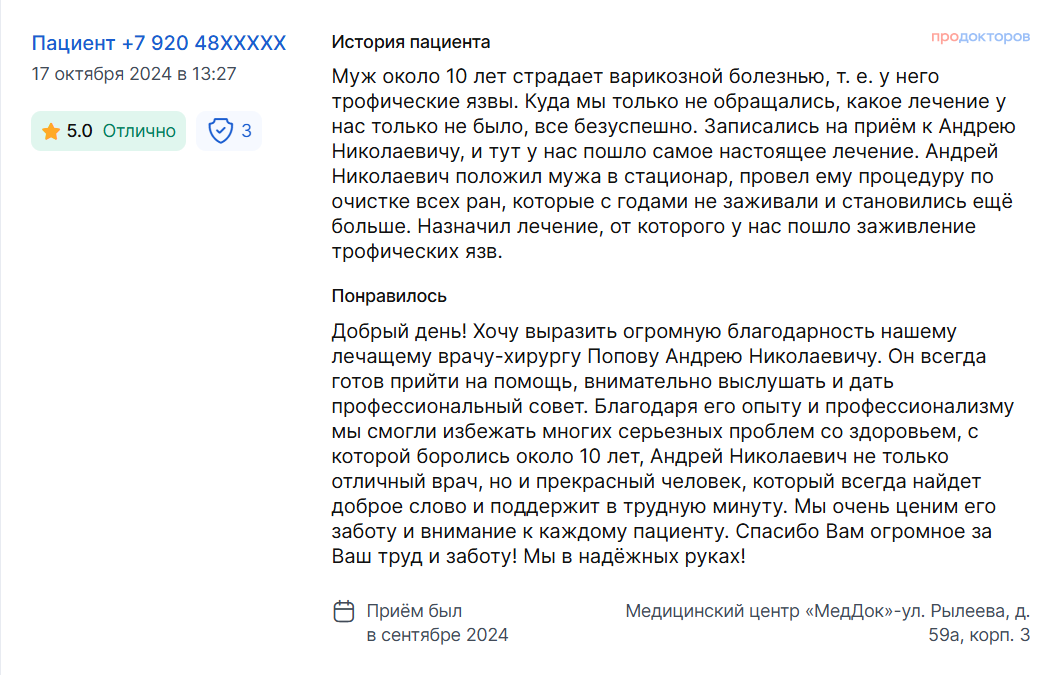Click the orange star rating icon

(51, 131)
